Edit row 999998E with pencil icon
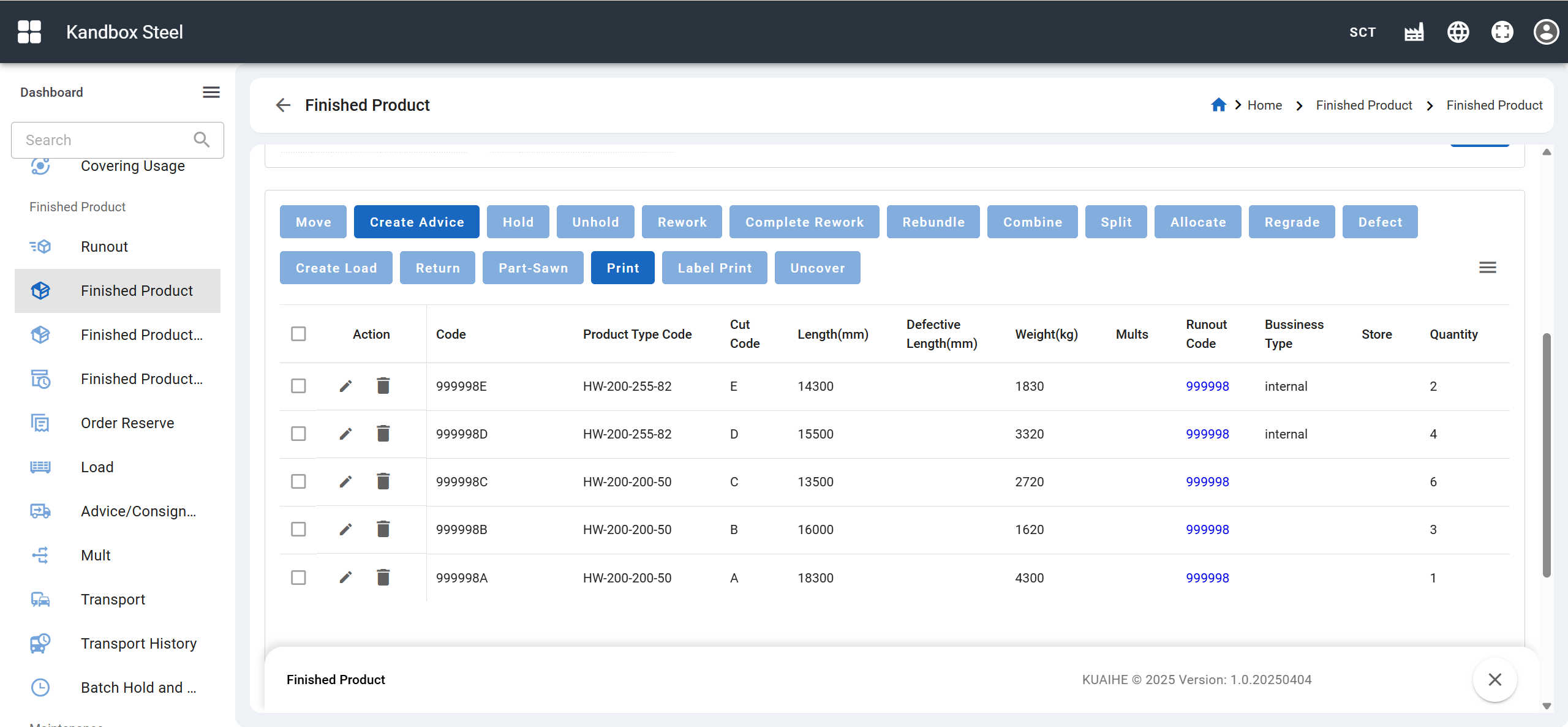 [345, 386]
